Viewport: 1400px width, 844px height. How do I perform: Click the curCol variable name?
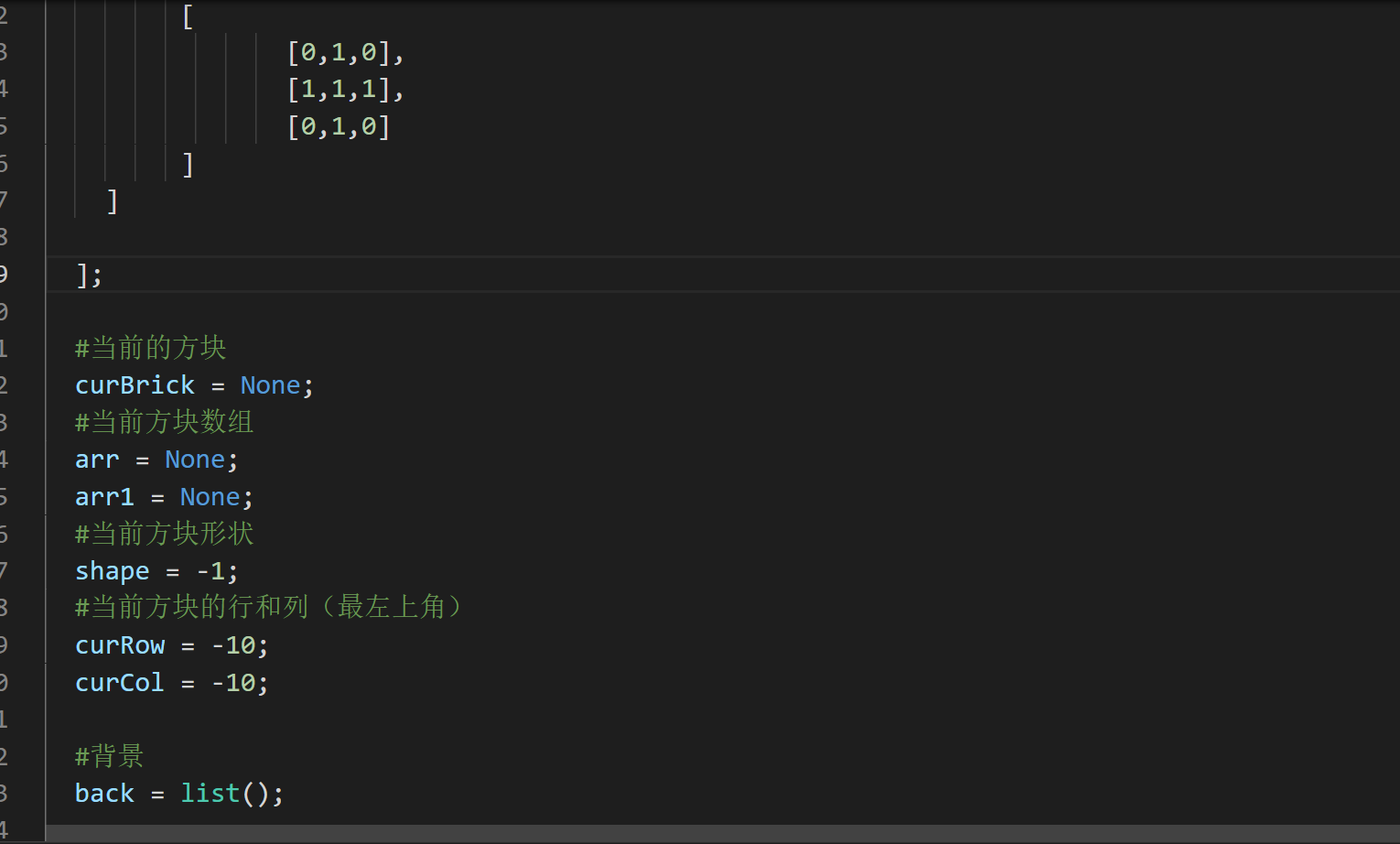coord(120,683)
